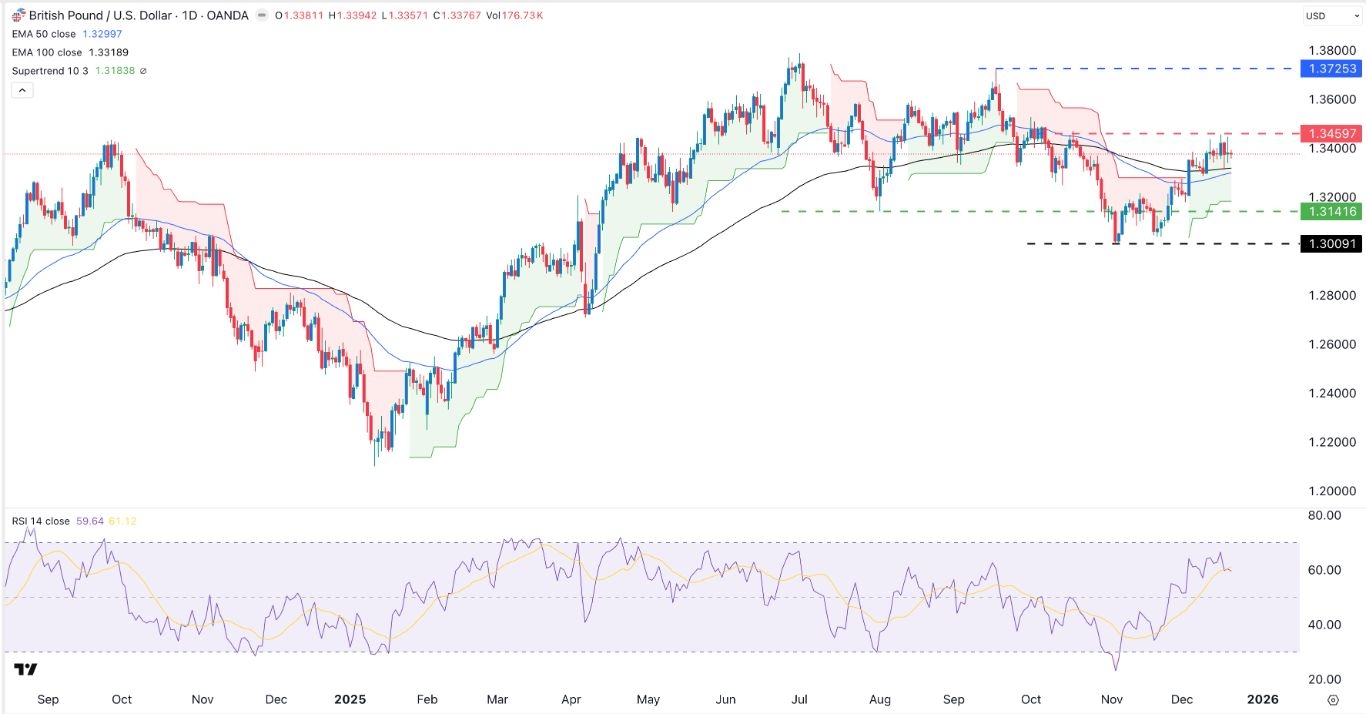Collapse the indicator legend with the chevron button

[22, 90]
